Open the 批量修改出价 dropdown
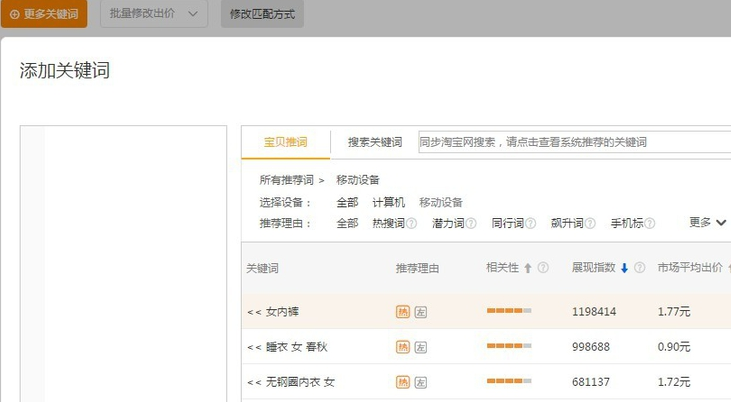 point(154,14)
